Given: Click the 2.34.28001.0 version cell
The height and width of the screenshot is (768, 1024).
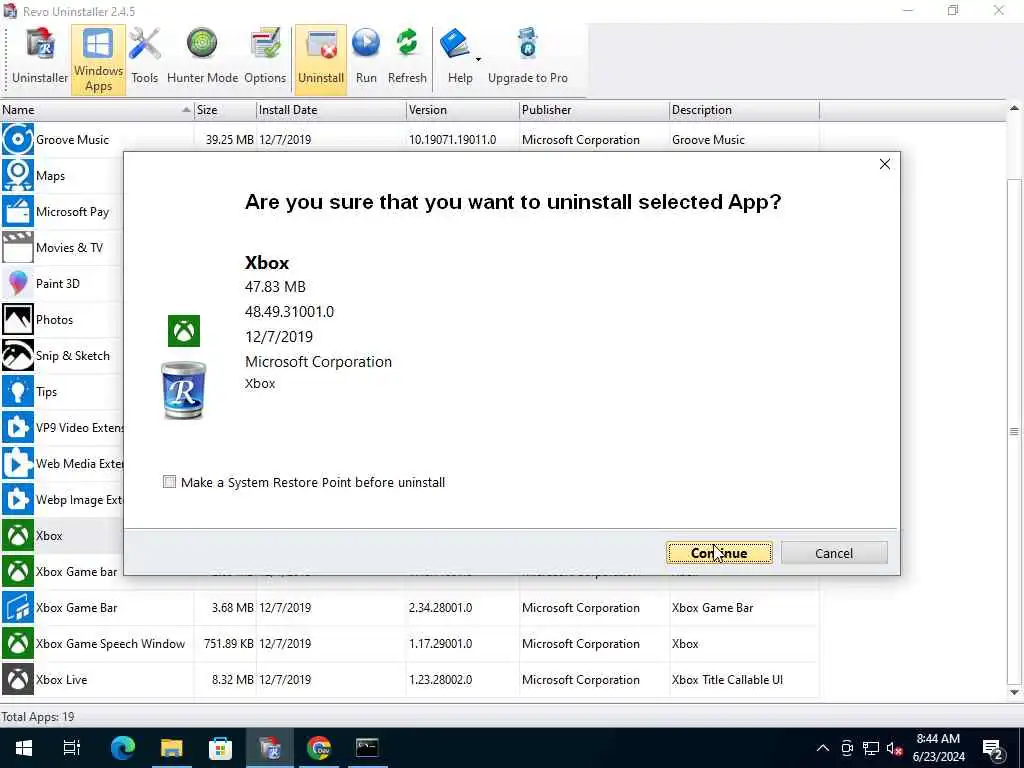Looking at the screenshot, I should pyautogui.click(x=440, y=607).
